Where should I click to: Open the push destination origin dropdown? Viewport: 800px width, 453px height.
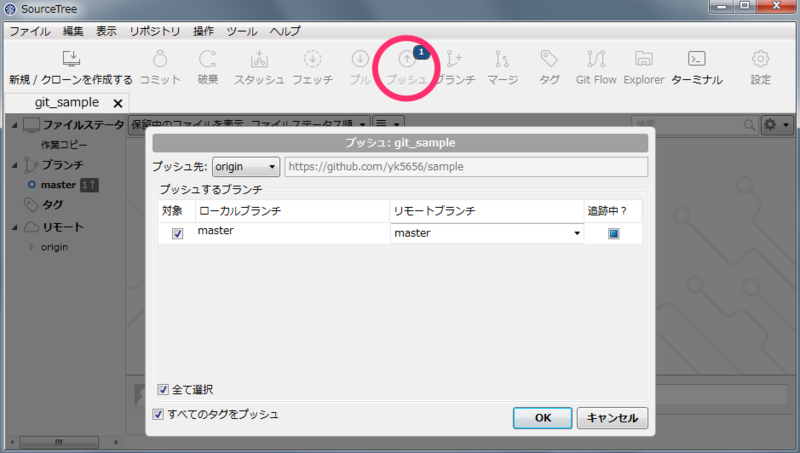[246, 167]
